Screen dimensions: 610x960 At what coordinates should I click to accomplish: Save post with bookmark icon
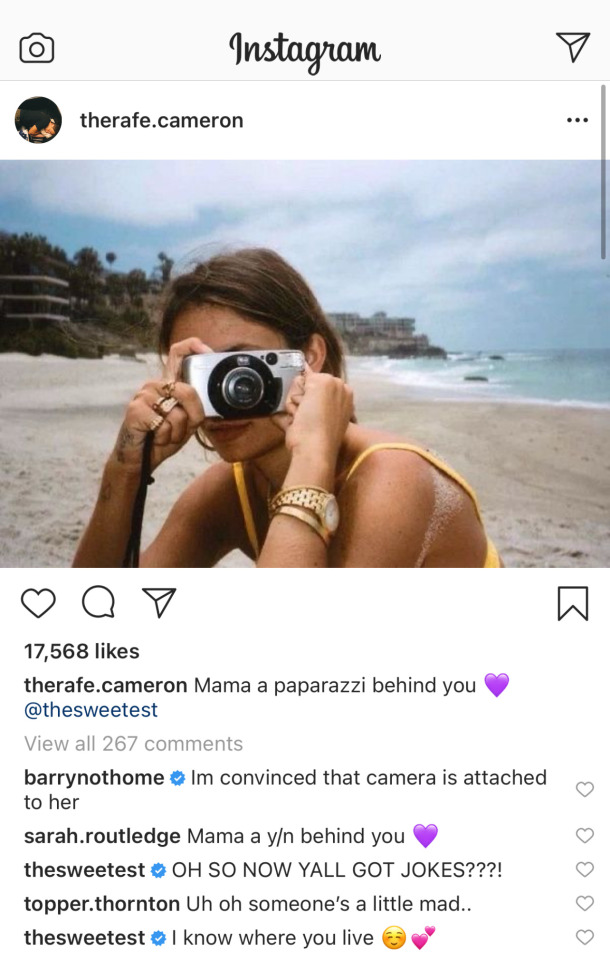coord(572,603)
